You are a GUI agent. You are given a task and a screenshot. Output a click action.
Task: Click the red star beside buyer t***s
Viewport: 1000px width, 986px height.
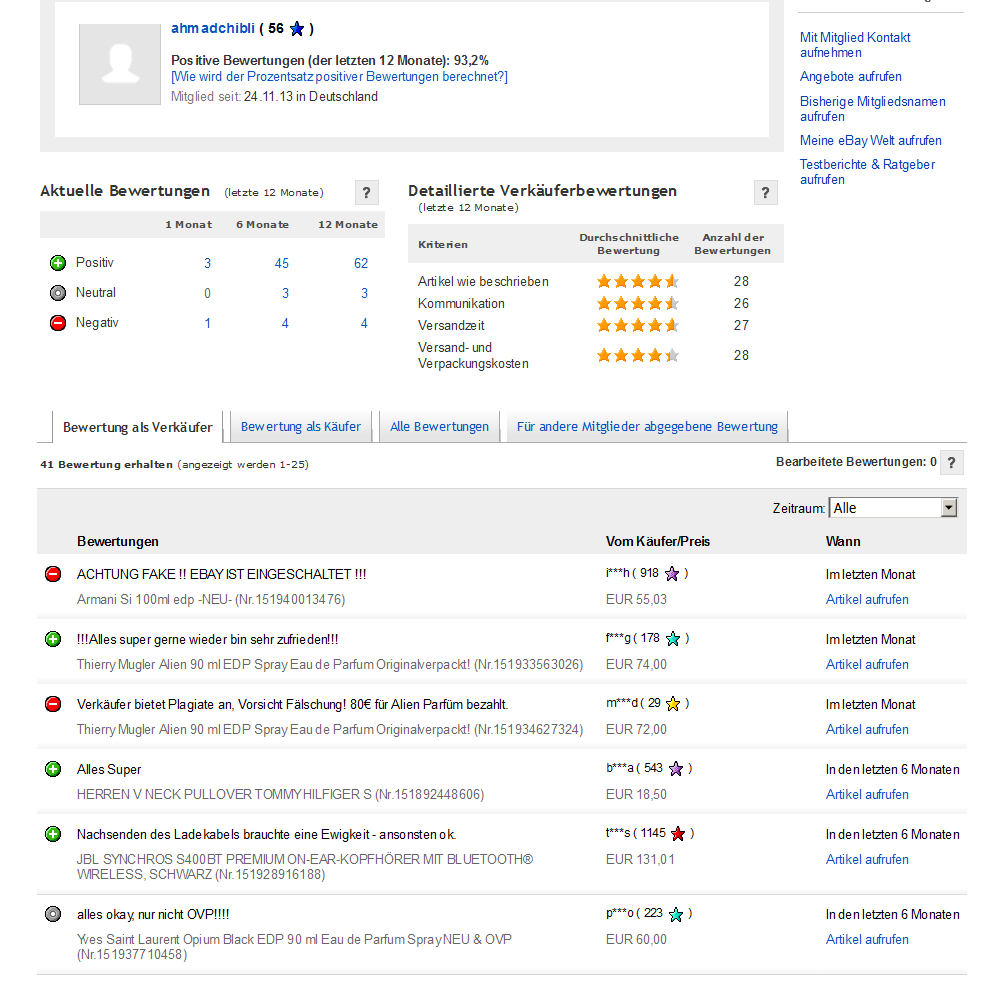coord(678,834)
